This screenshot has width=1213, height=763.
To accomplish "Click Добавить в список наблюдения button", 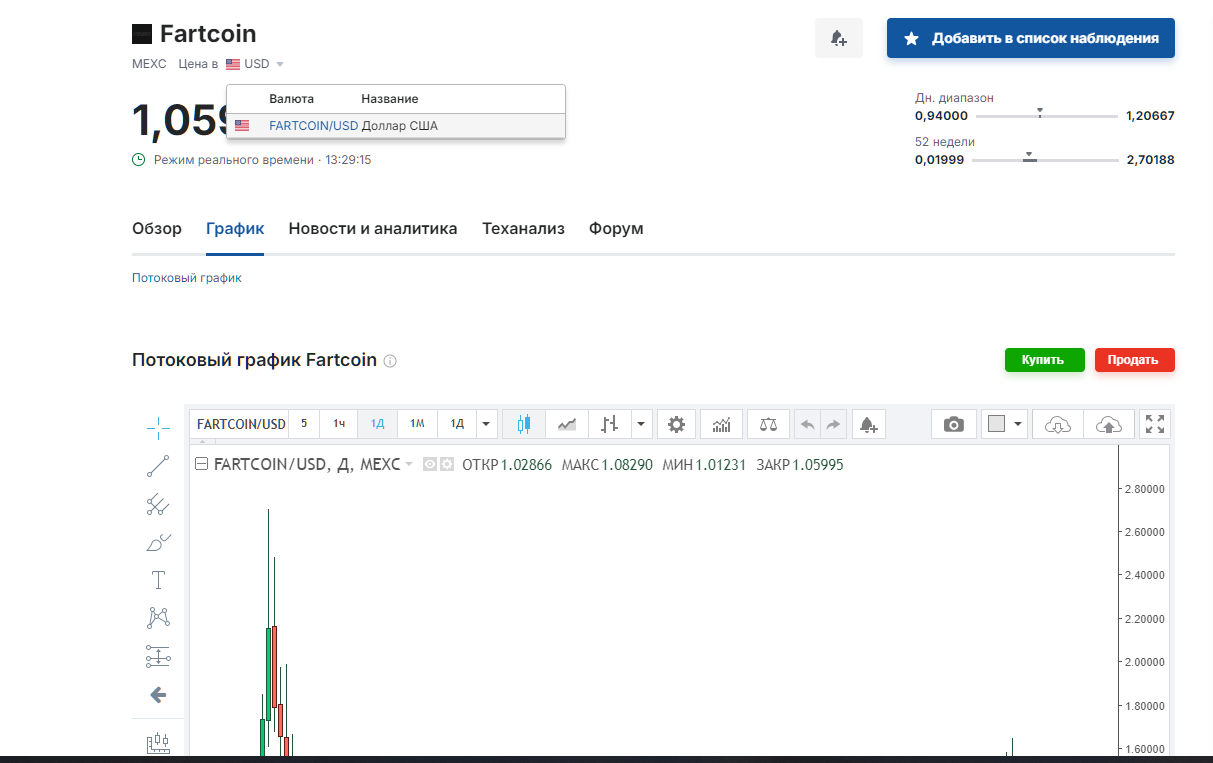I will tap(1031, 38).
